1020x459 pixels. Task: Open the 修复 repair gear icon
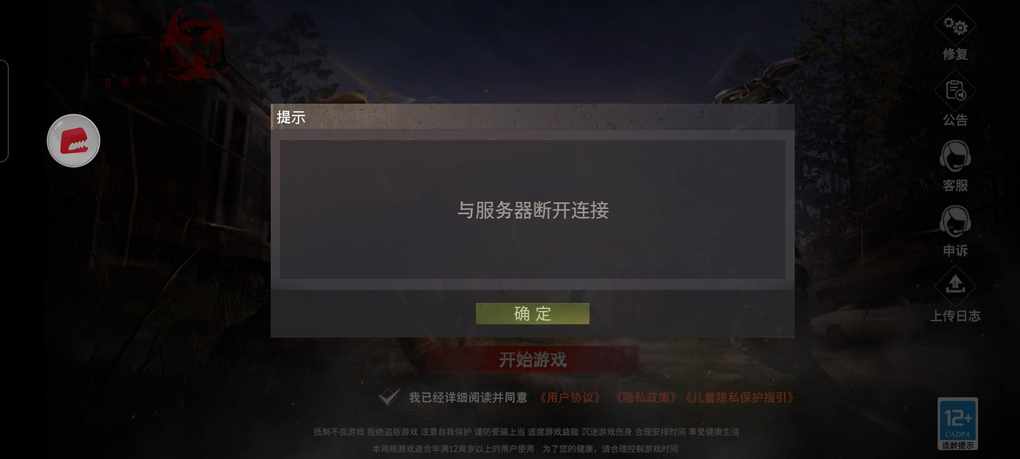[x=955, y=27]
